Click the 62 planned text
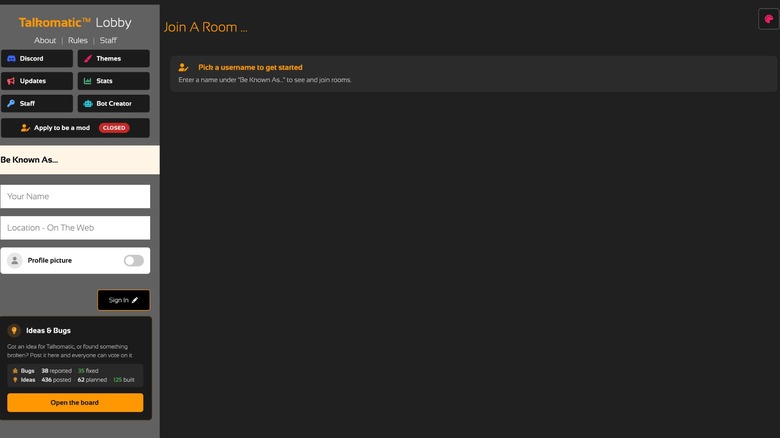This screenshot has height=438, width=780. (x=92, y=380)
